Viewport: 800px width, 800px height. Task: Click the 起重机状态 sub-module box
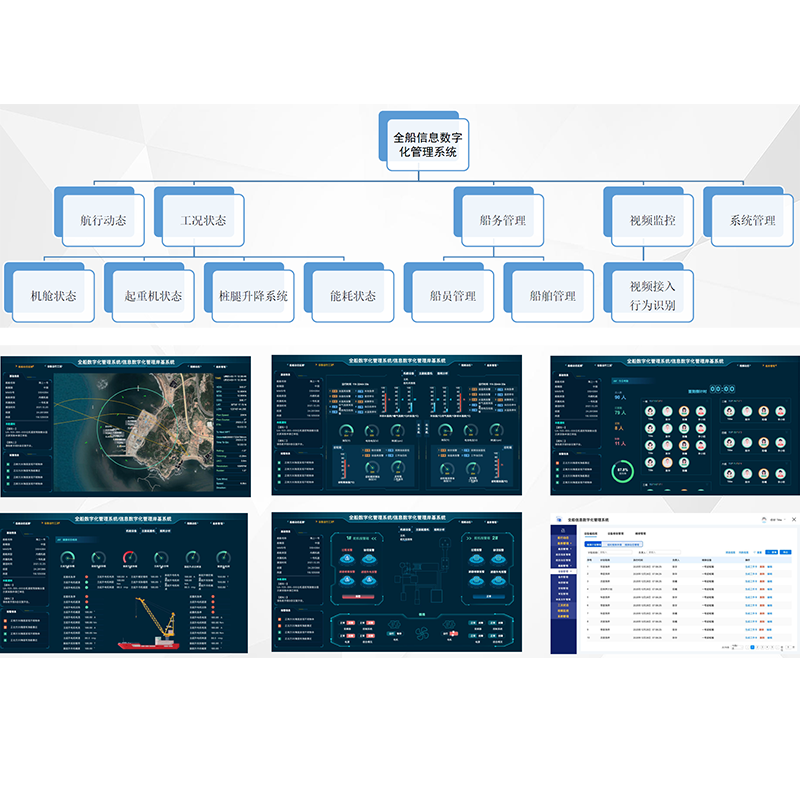pos(153,296)
